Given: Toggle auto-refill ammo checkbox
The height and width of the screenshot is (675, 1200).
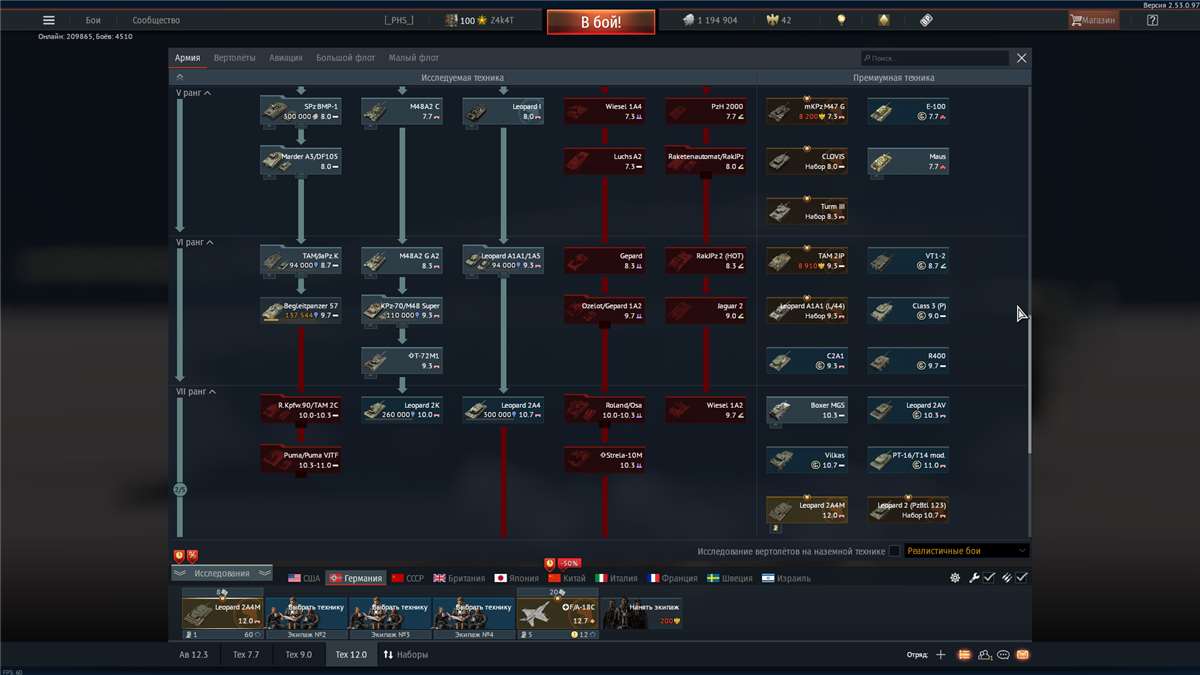Looking at the screenshot, I should click(1022, 578).
